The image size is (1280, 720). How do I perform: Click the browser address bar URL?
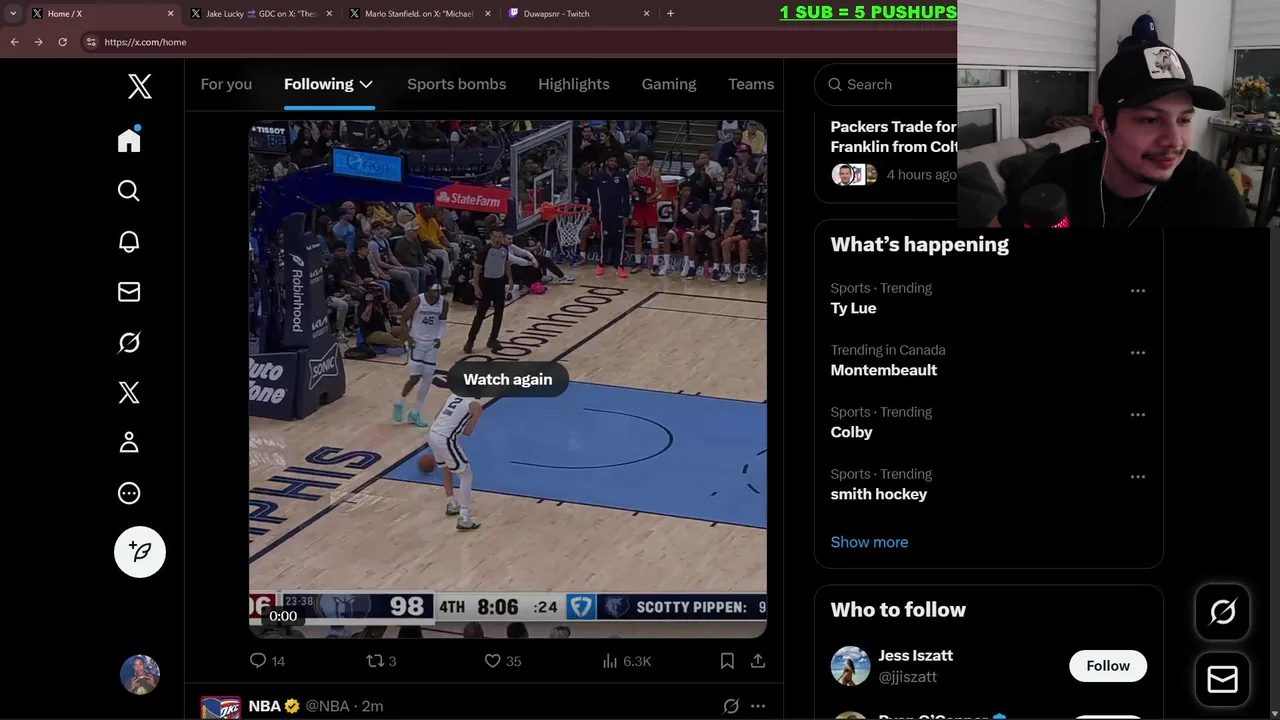coord(145,42)
